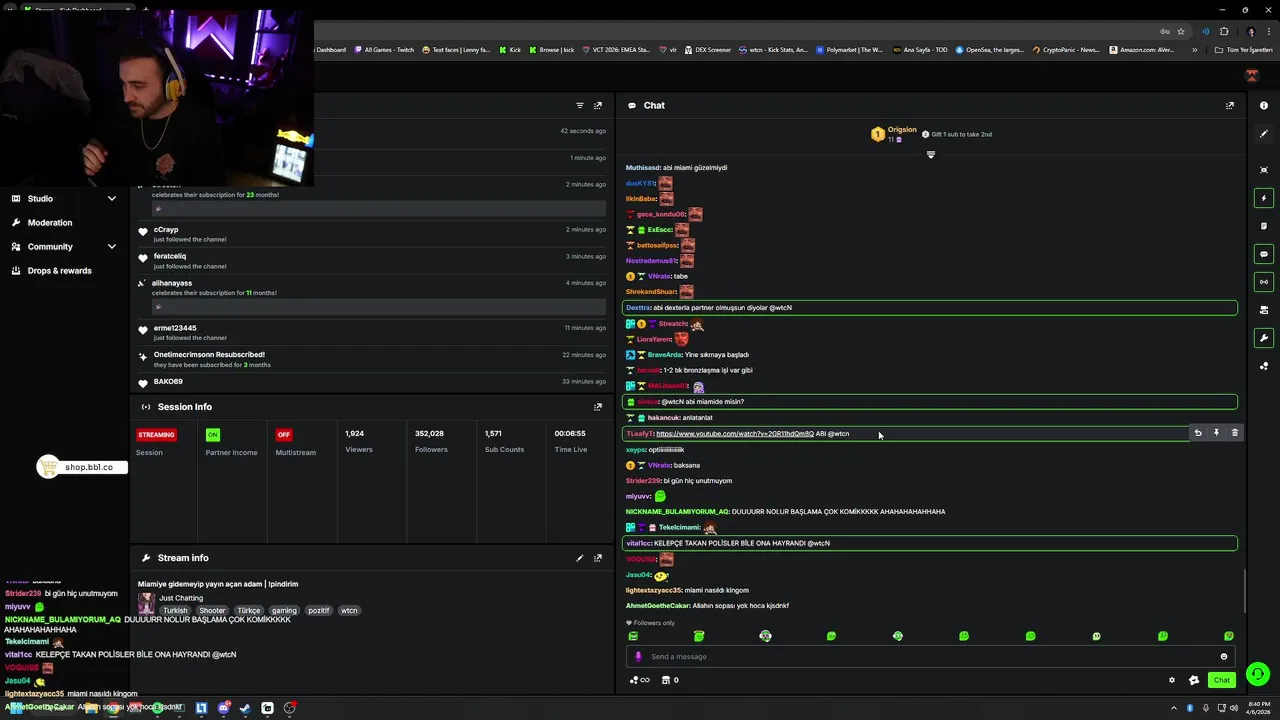Screen dimensions: 1280x720
Task: Edit stream info with pencil icon
Action: [x=580, y=558]
